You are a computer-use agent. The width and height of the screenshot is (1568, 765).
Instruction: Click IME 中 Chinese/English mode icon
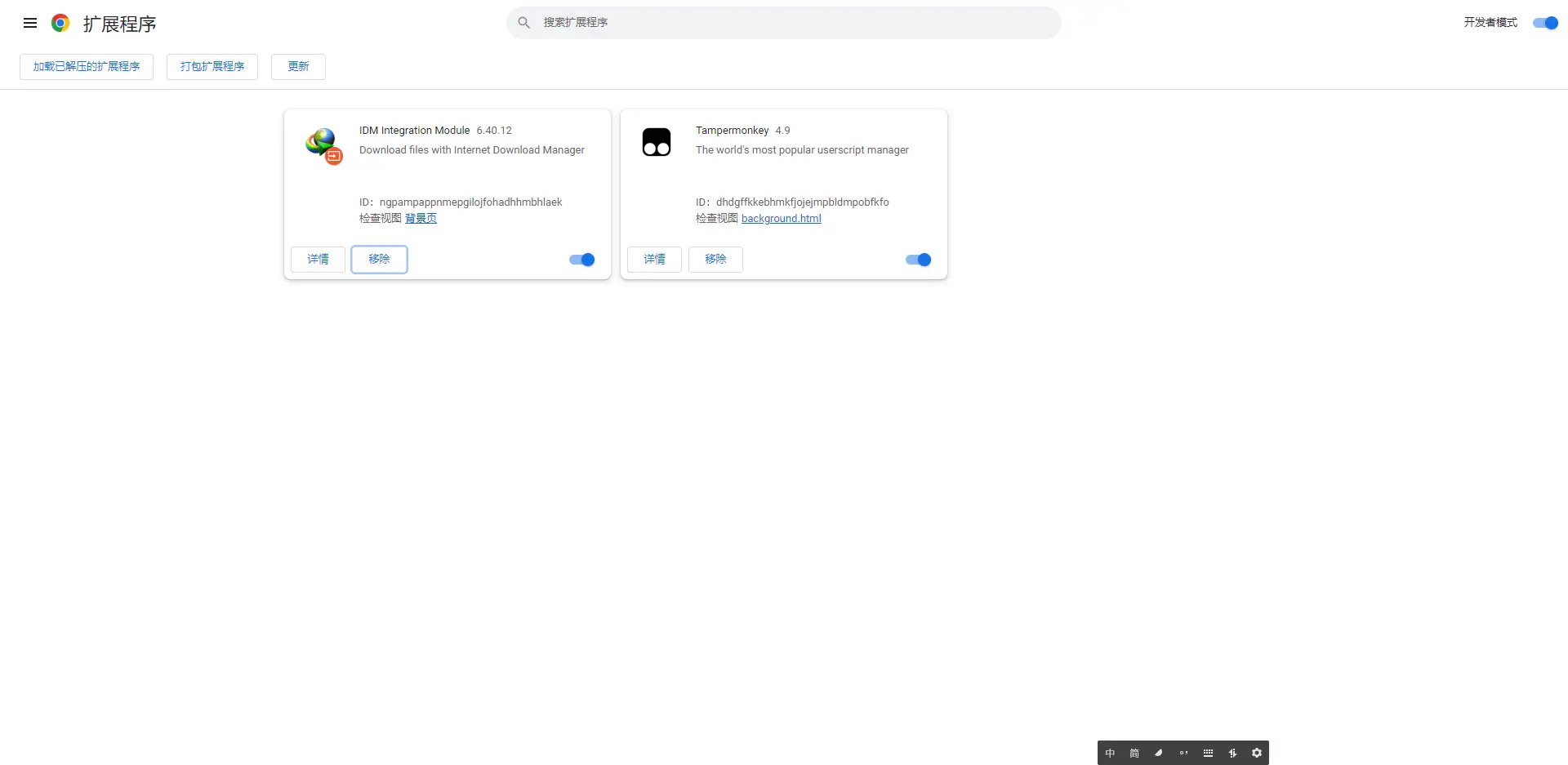(x=1110, y=753)
